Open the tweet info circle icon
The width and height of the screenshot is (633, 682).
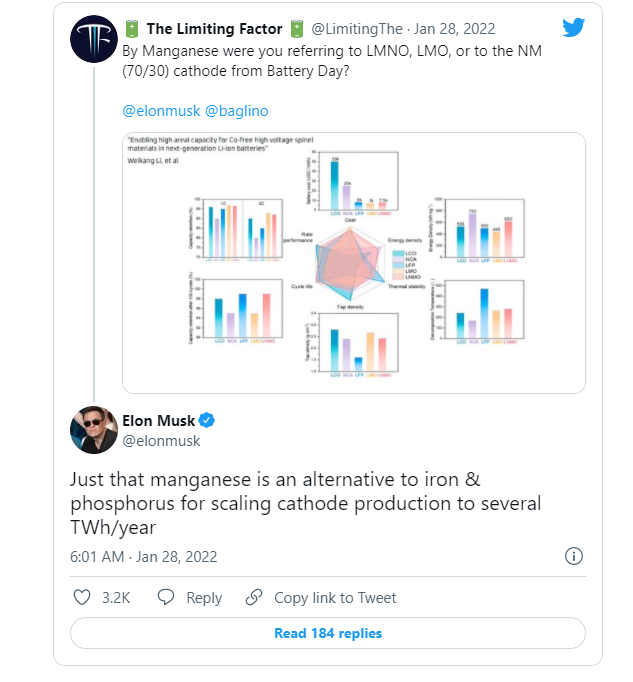(x=575, y=556)
